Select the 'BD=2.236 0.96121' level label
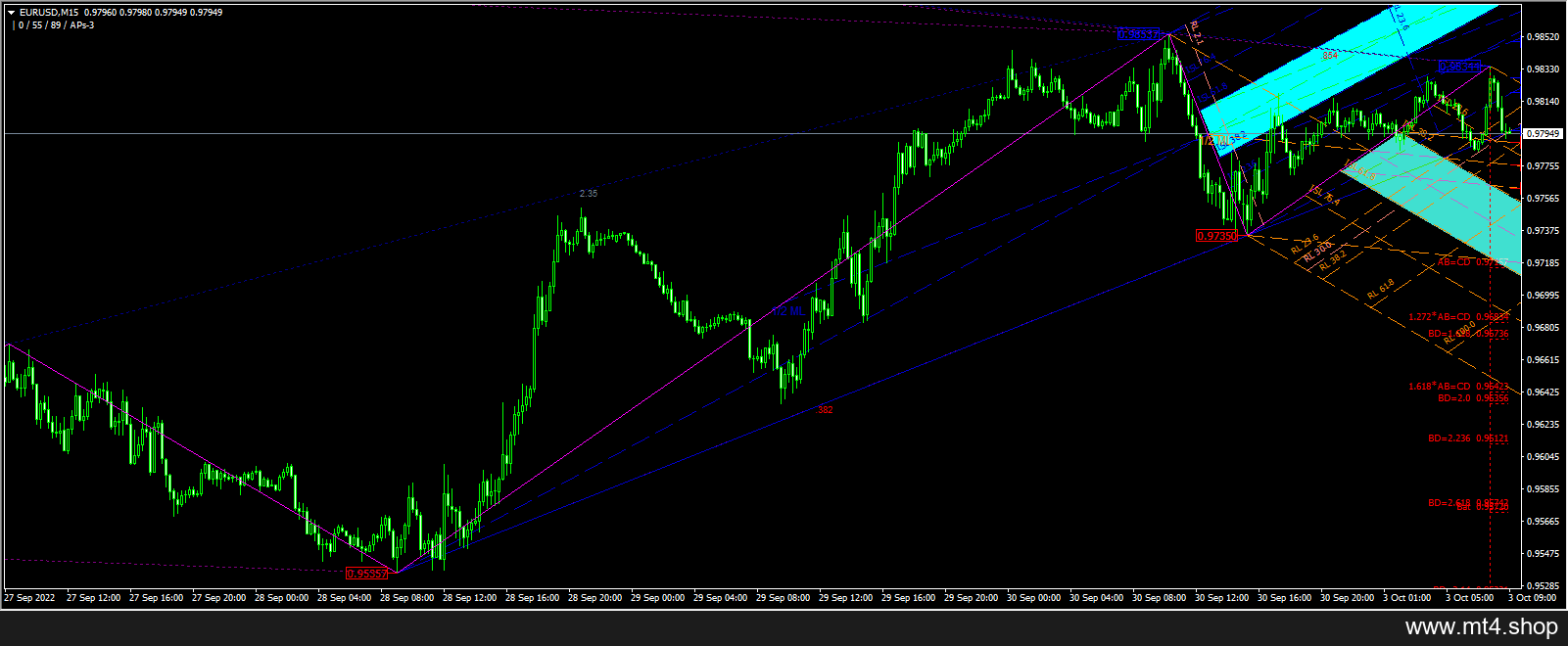 click(x=1468, y=438)
